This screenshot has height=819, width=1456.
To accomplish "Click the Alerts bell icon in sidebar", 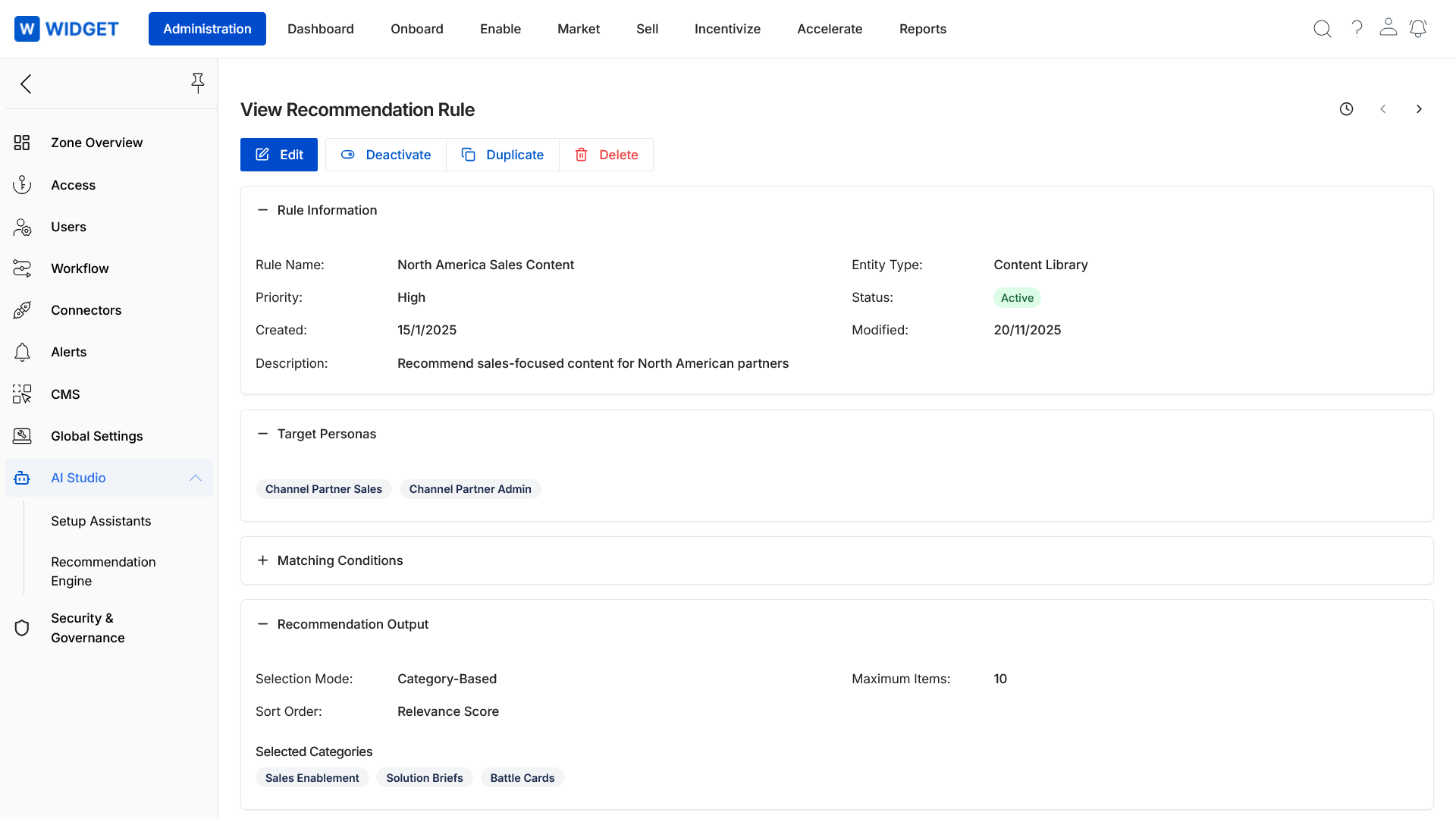I will coord(22,352).
